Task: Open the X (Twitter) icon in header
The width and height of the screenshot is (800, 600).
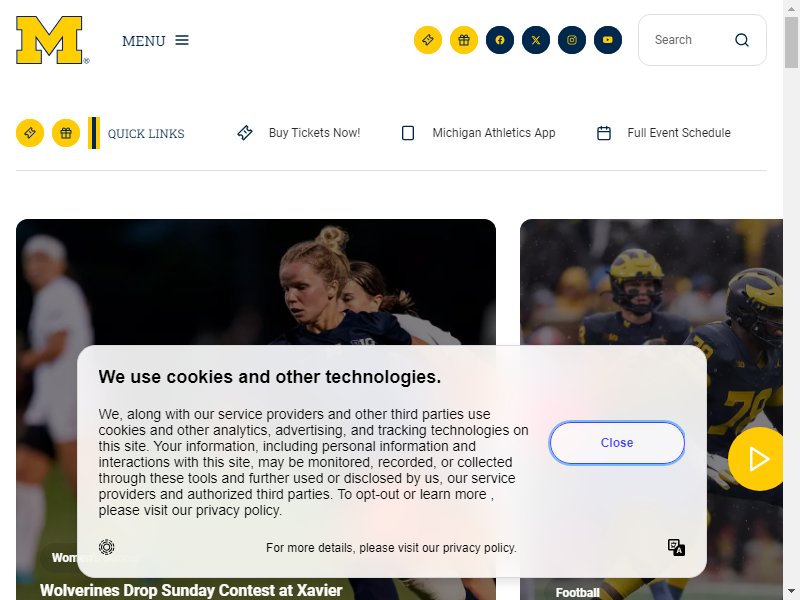Action: 536,40
